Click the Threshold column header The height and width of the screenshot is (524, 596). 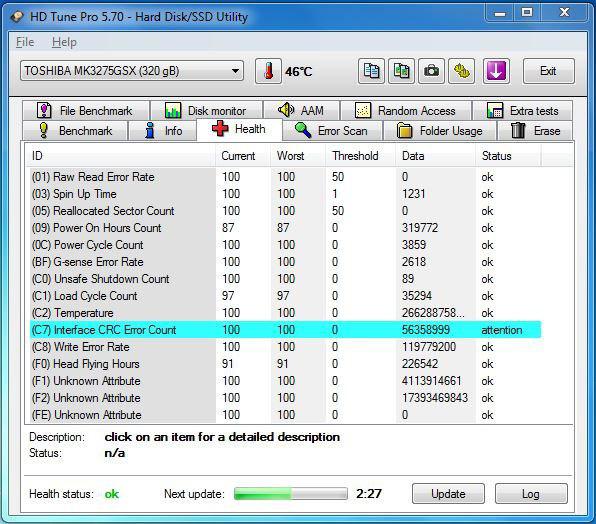361,155
